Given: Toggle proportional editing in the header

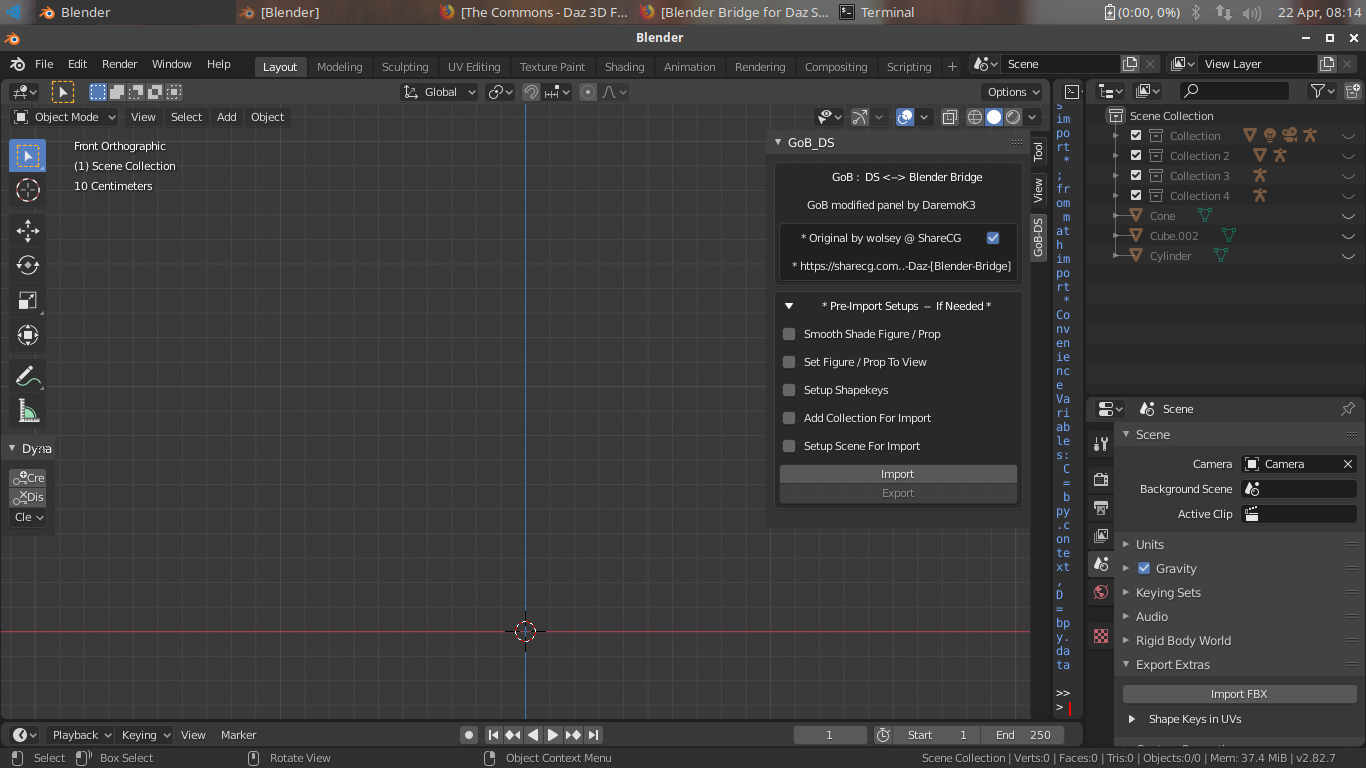Looking at the screenshot, I should coord(588,92).
